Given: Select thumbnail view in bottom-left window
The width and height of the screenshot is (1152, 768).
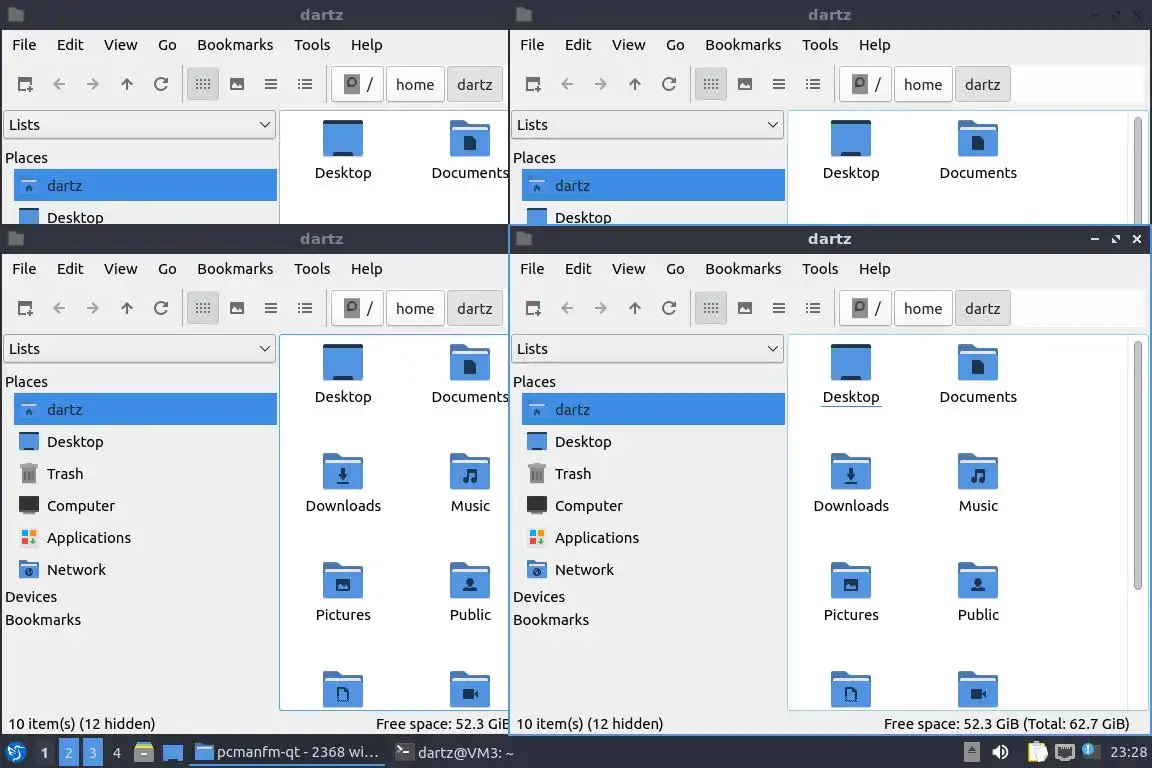Looking at the screenshot, I should (x=237, y=308).
